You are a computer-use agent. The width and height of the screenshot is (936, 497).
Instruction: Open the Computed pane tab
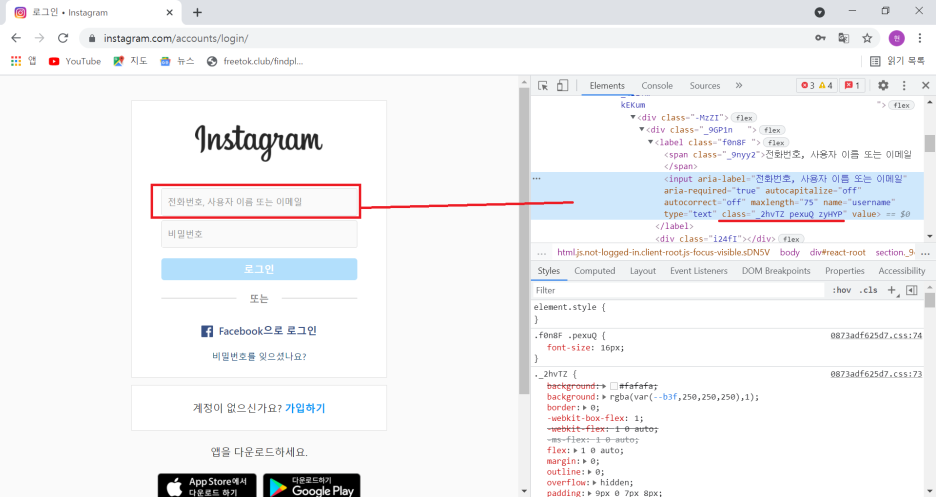tap(595, 271)
